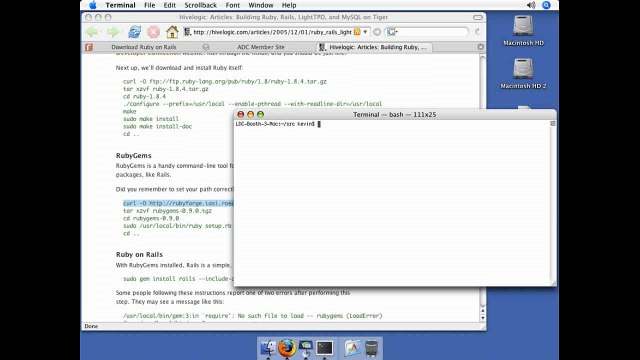Click the './configure --prefix=/usr/local' line
The width and height of the screenshot is (640, 360).
pos(252,104)
